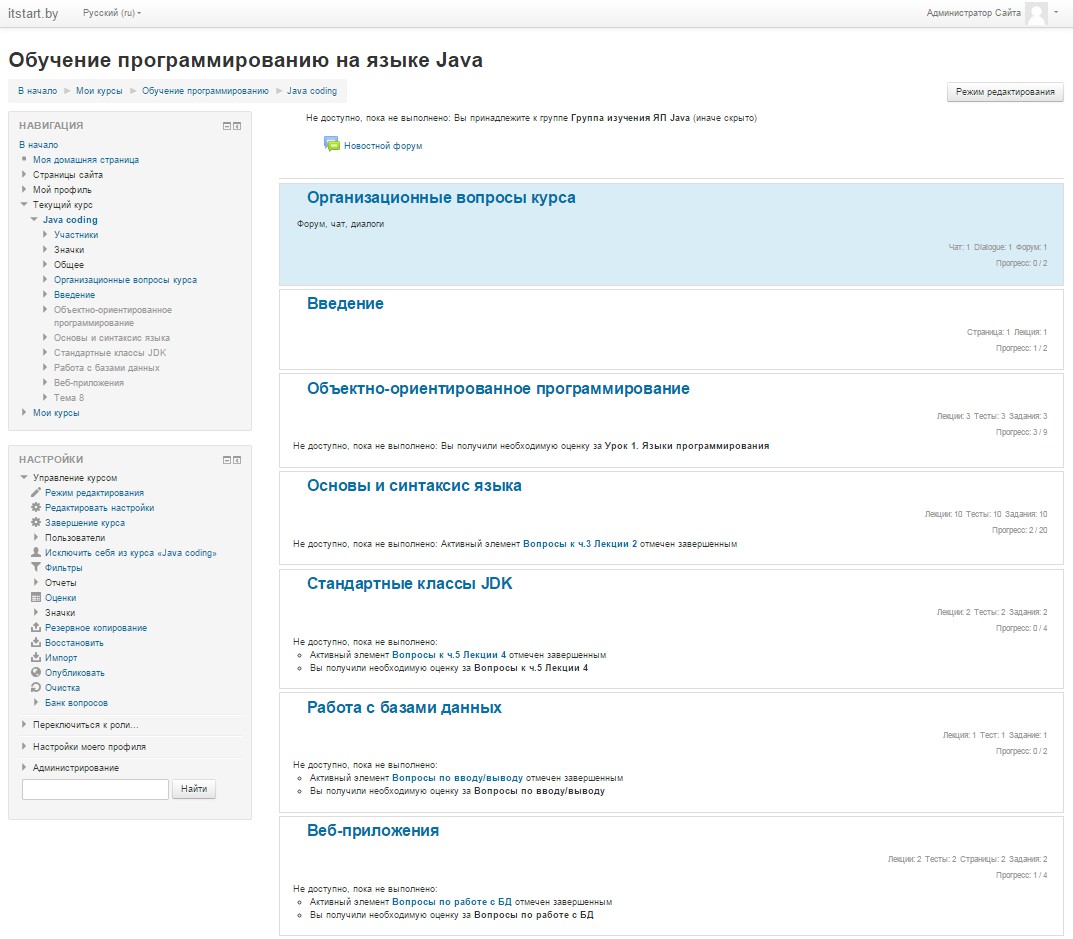Open the Введение section heading
1073x939 pixels.
coord(345,304)
